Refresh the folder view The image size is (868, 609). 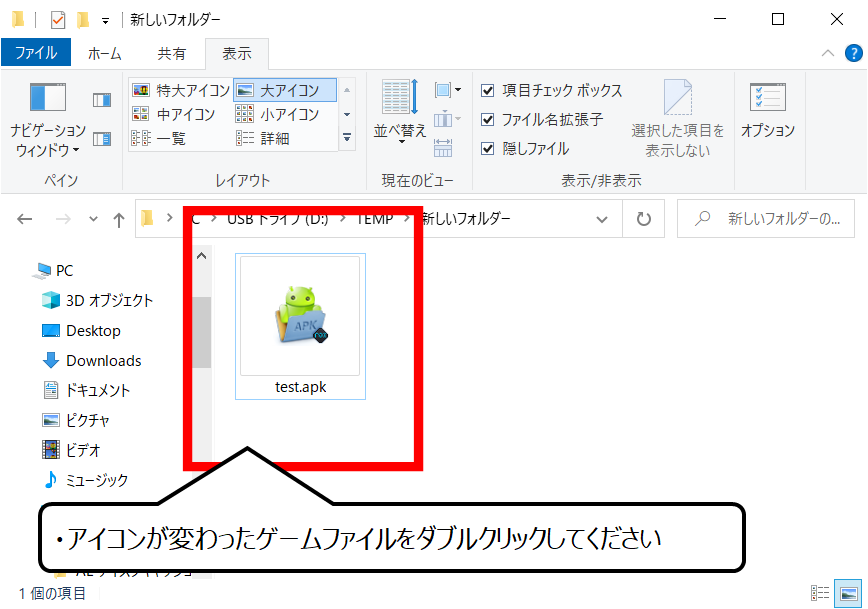[x=643, y=219]
